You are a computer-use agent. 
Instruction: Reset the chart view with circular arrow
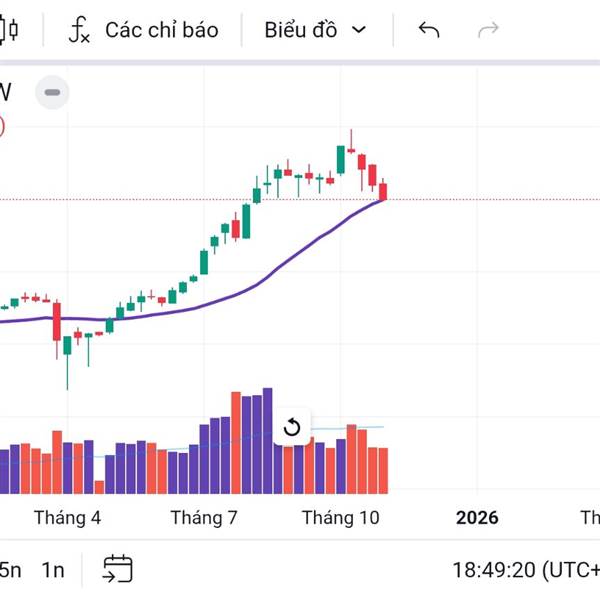[x=292, y=428]
